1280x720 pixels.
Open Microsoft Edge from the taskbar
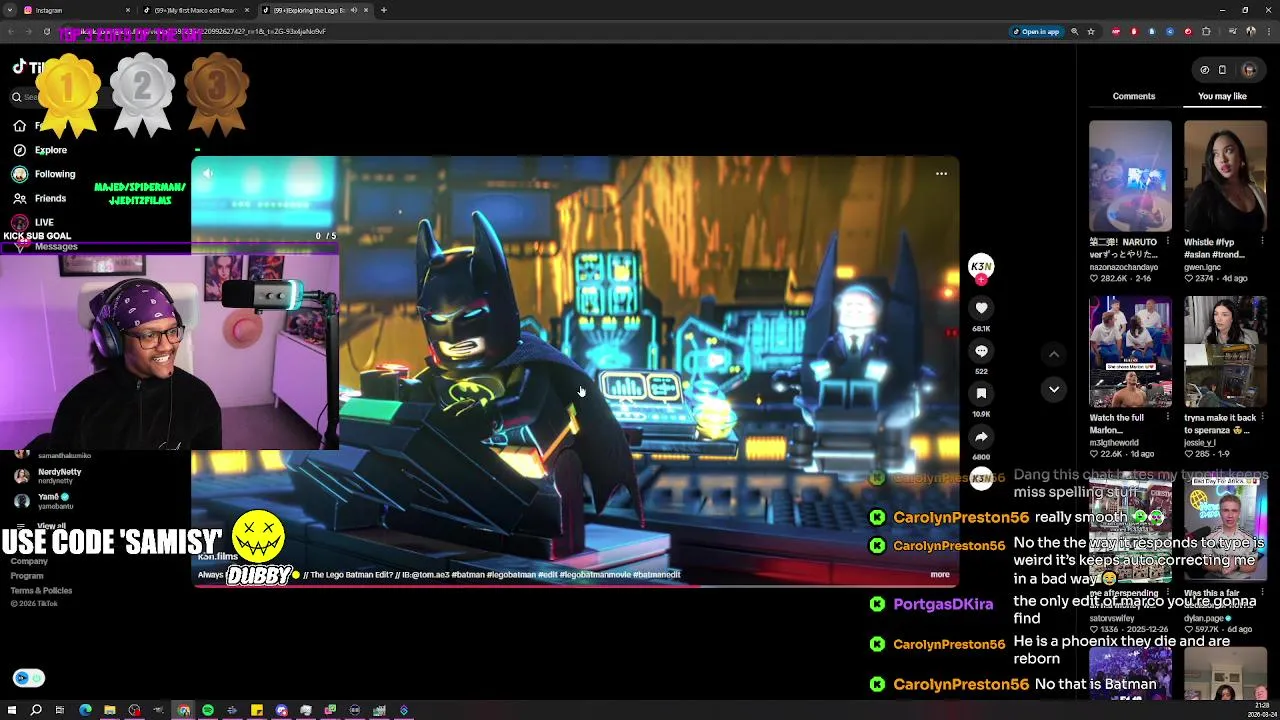click(x=85, y=710)
